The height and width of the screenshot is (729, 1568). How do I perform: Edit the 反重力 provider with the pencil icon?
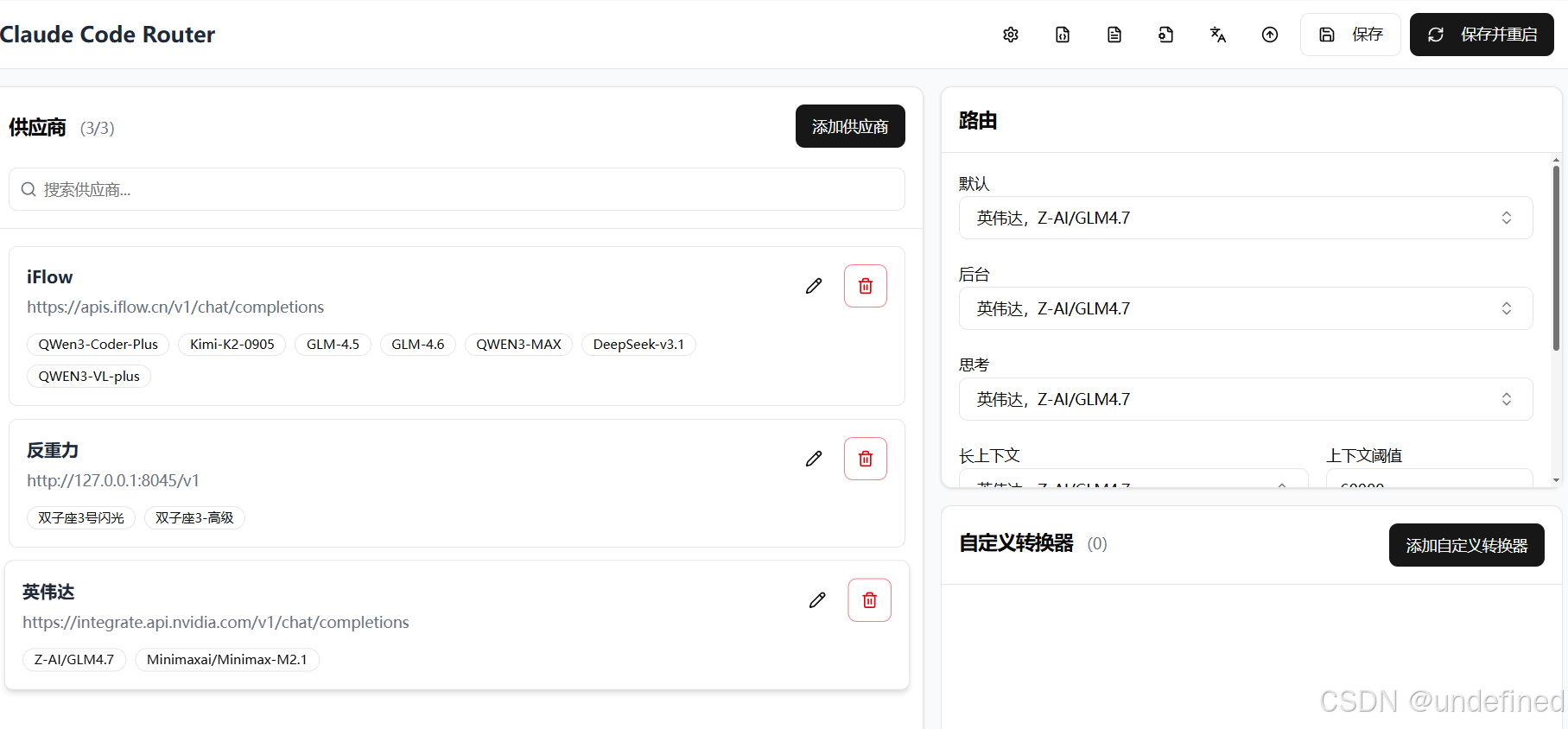814,459
